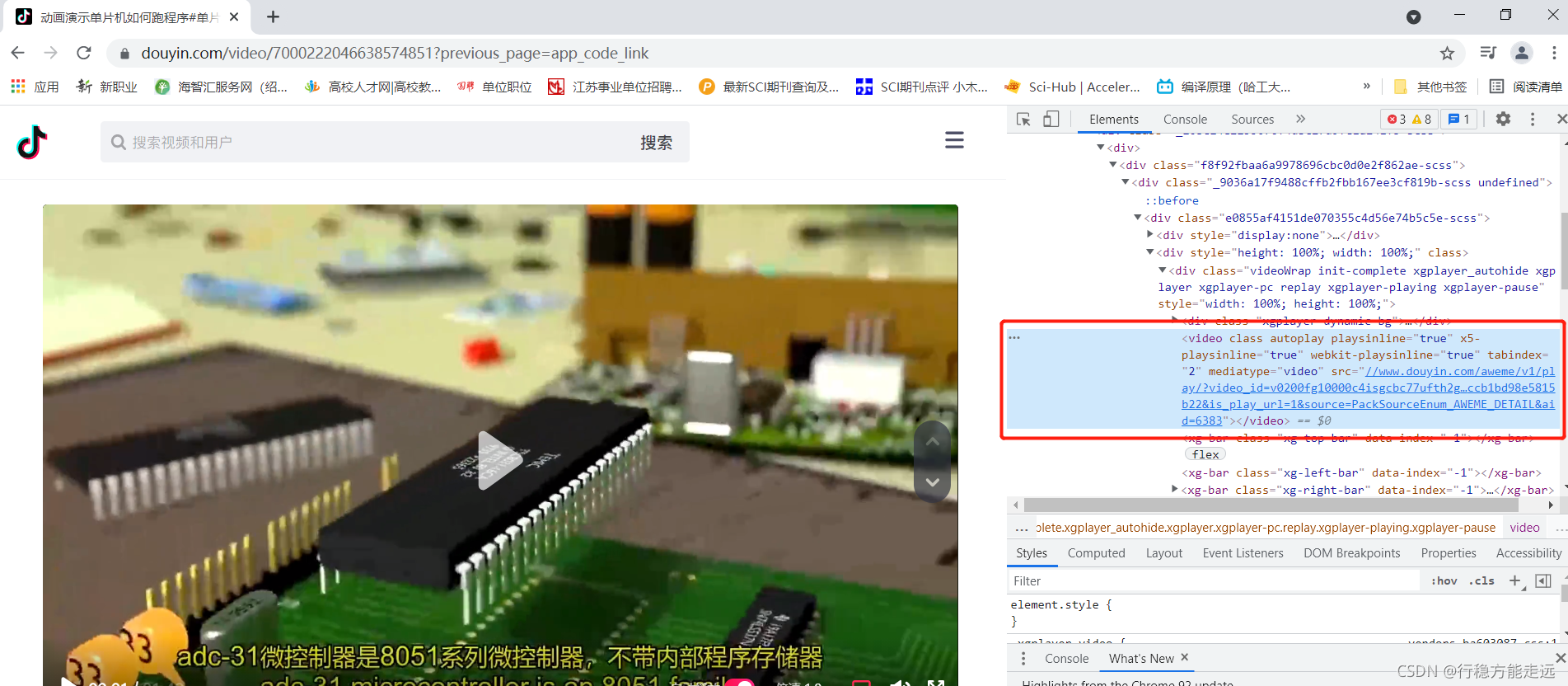Close the Douyin browser tab
This screenshot has width=1568, height=686.
(x=234, y=16)
